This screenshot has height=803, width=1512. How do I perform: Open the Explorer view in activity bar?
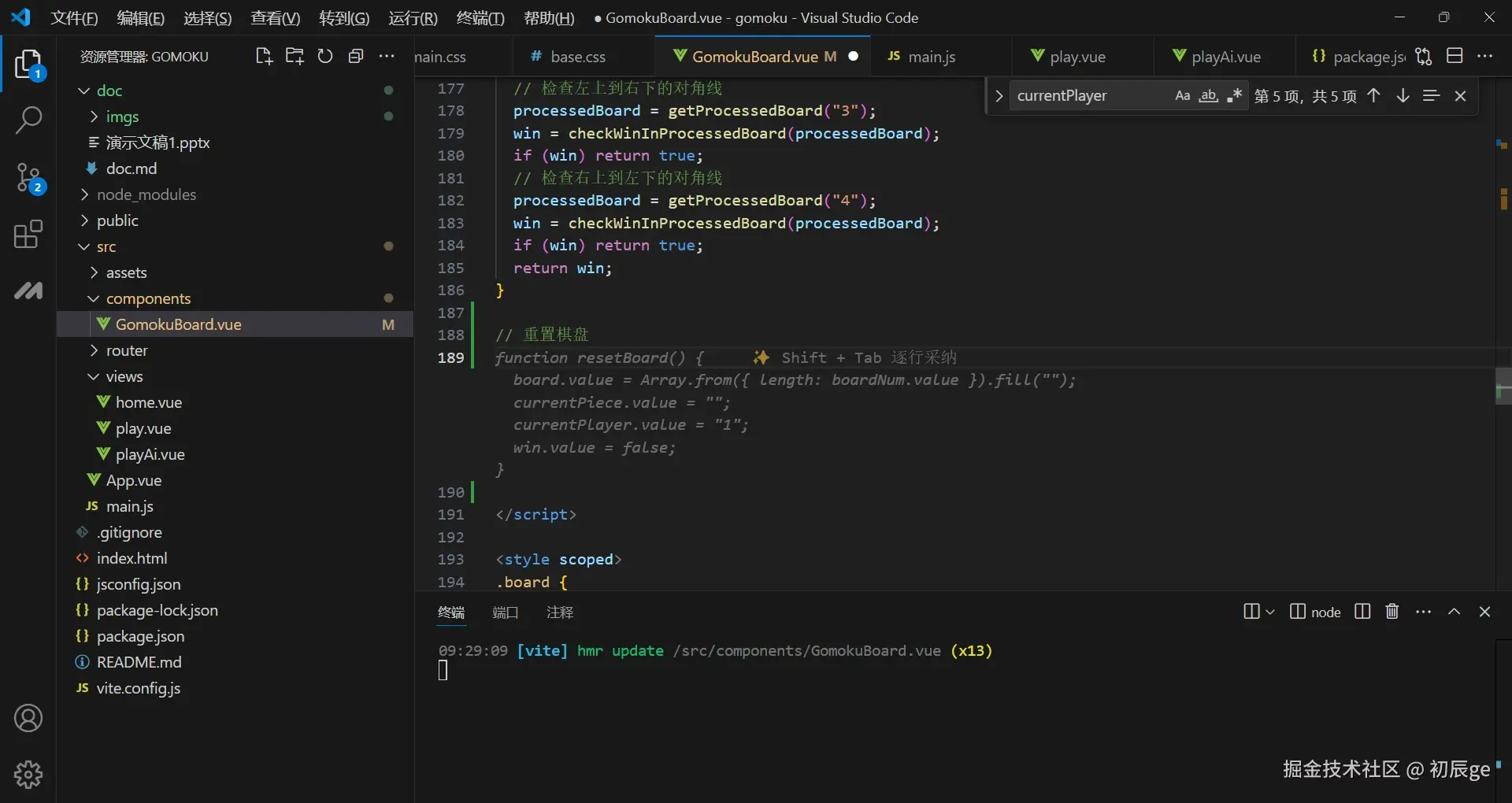[28, 65]
